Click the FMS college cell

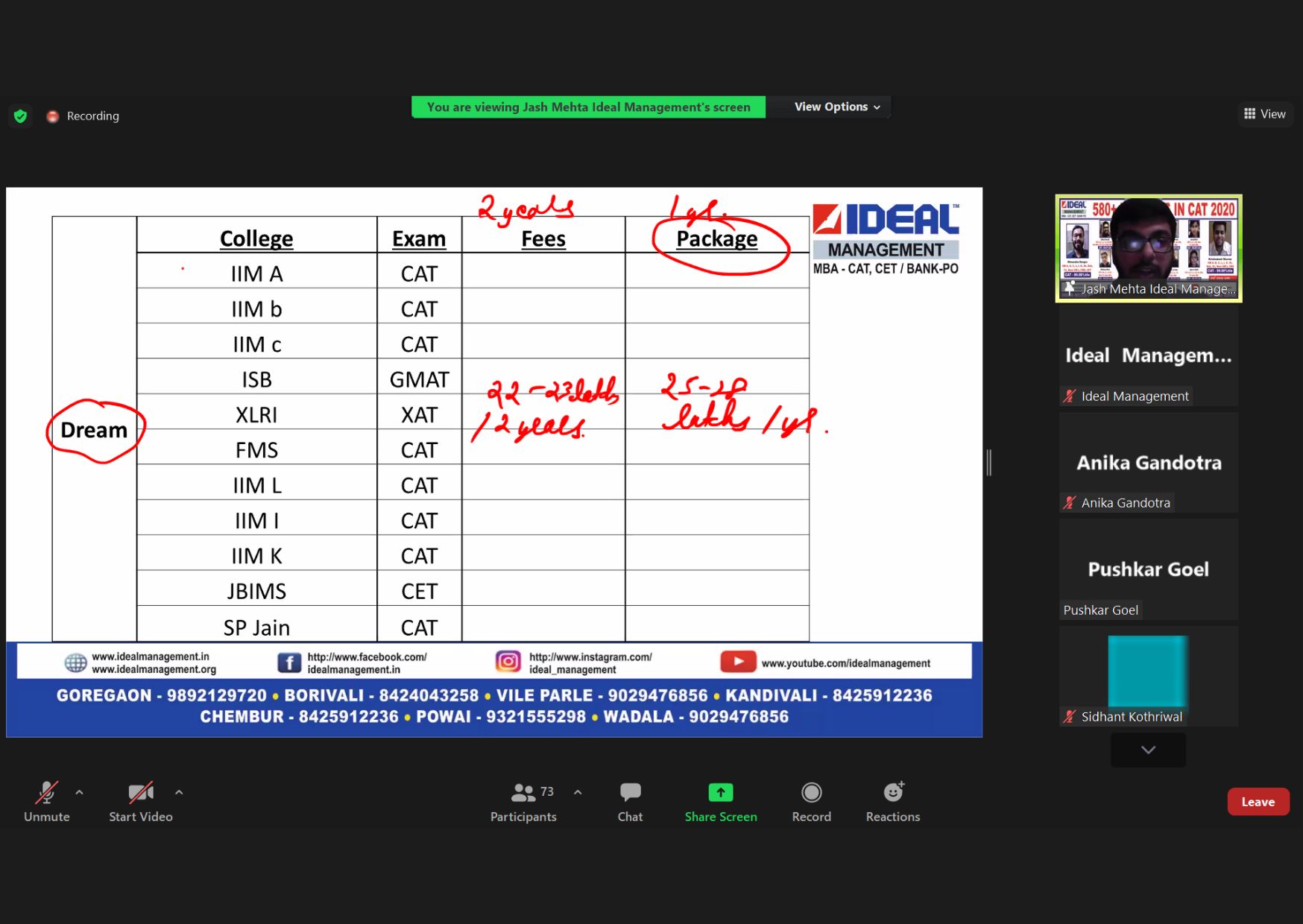click(256, 450)
